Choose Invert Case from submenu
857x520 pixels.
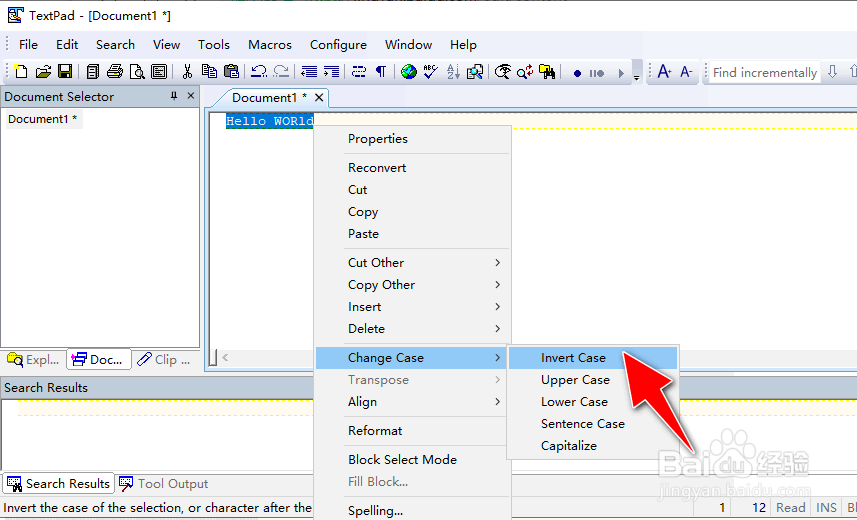(x=593, y=358)
